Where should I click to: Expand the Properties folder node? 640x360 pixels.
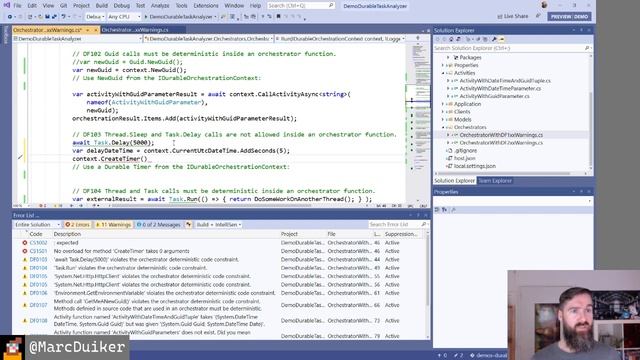pos(443,65)
